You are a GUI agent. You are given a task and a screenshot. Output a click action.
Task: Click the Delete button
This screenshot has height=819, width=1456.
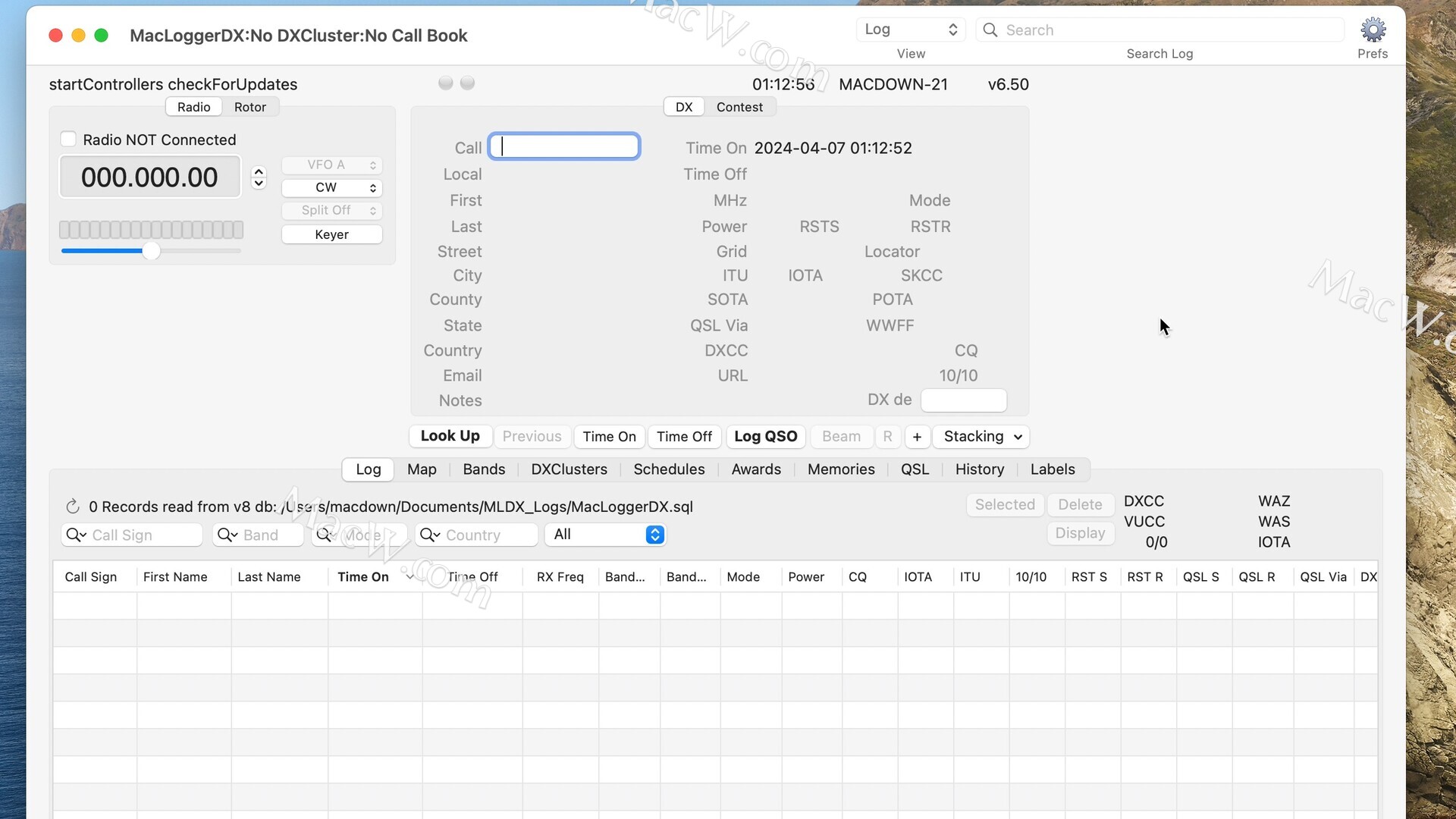coord(1080,505)
